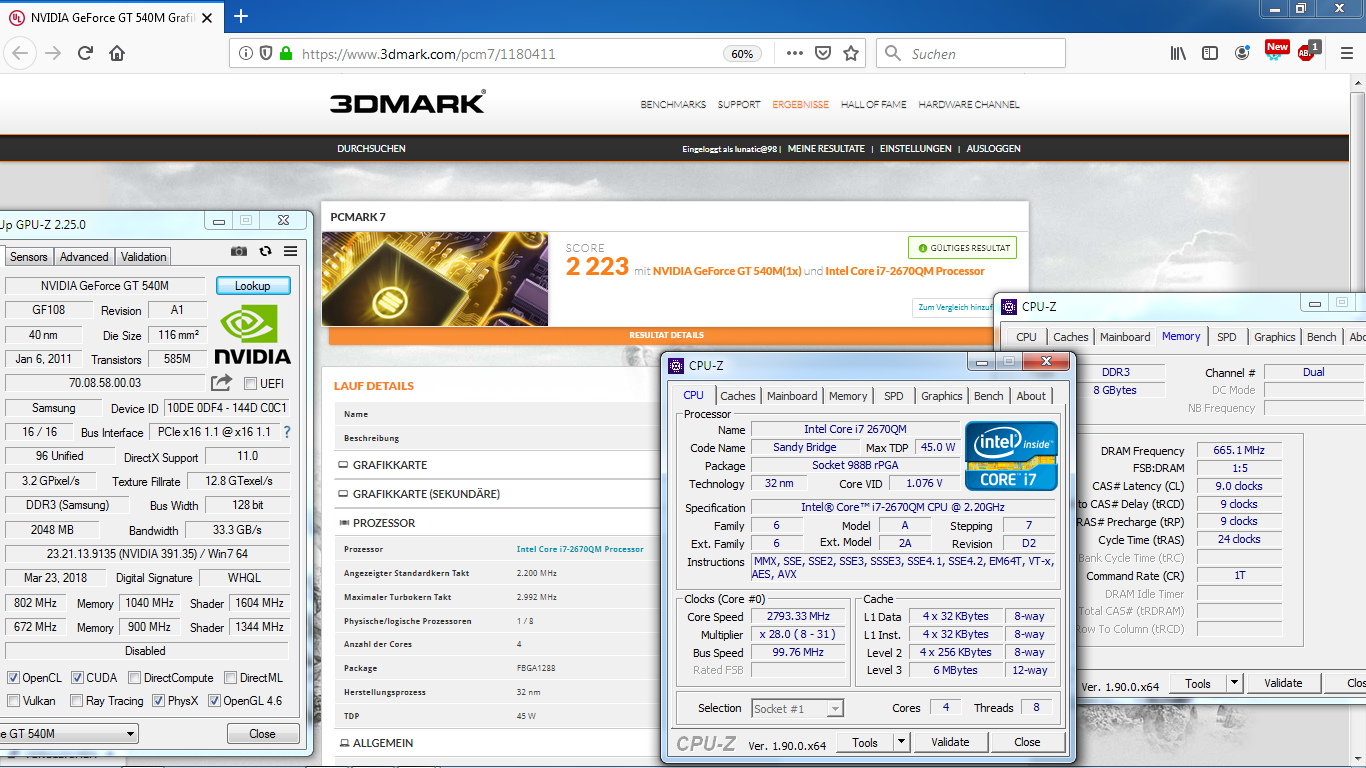Toggle Firefox sidebar view
The image size is (1366, 768).
tap(1210, 54)
